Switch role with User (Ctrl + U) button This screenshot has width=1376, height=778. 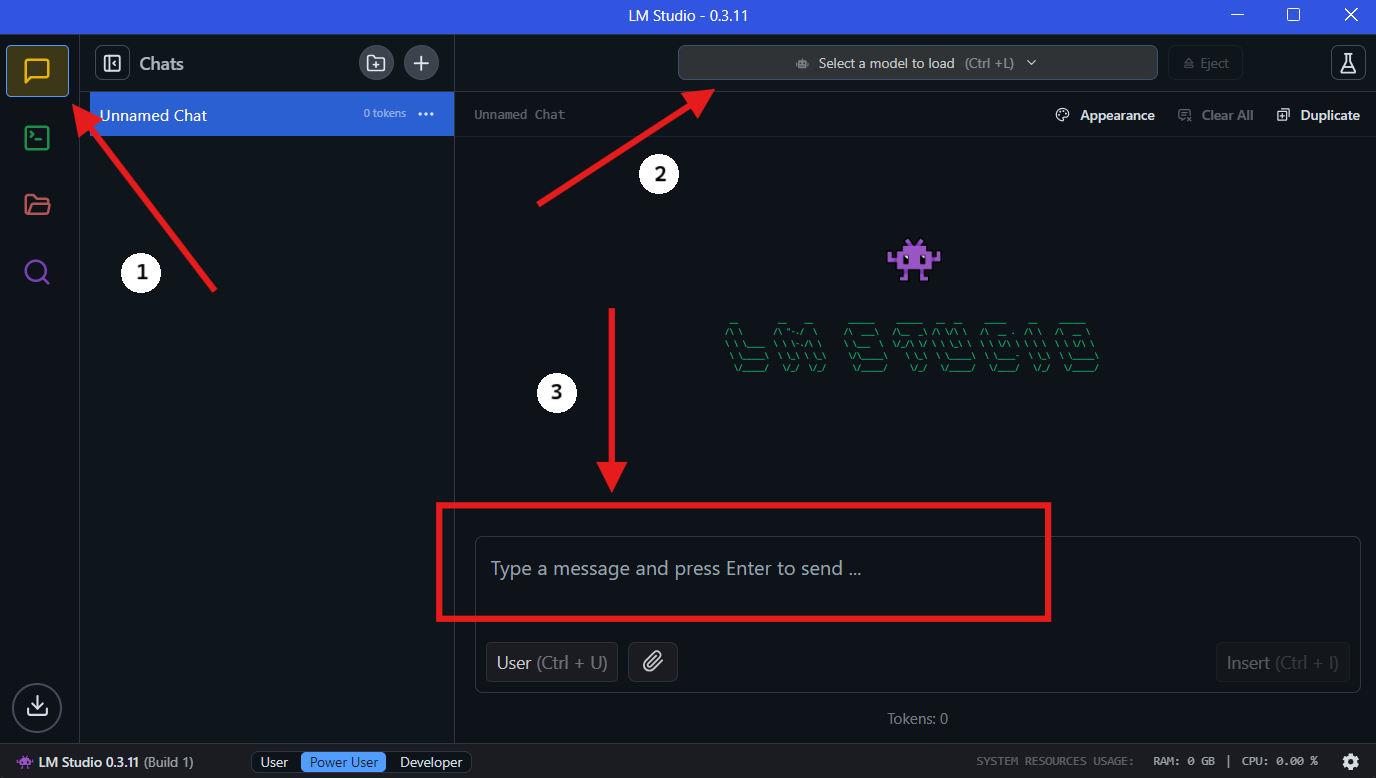552,662
